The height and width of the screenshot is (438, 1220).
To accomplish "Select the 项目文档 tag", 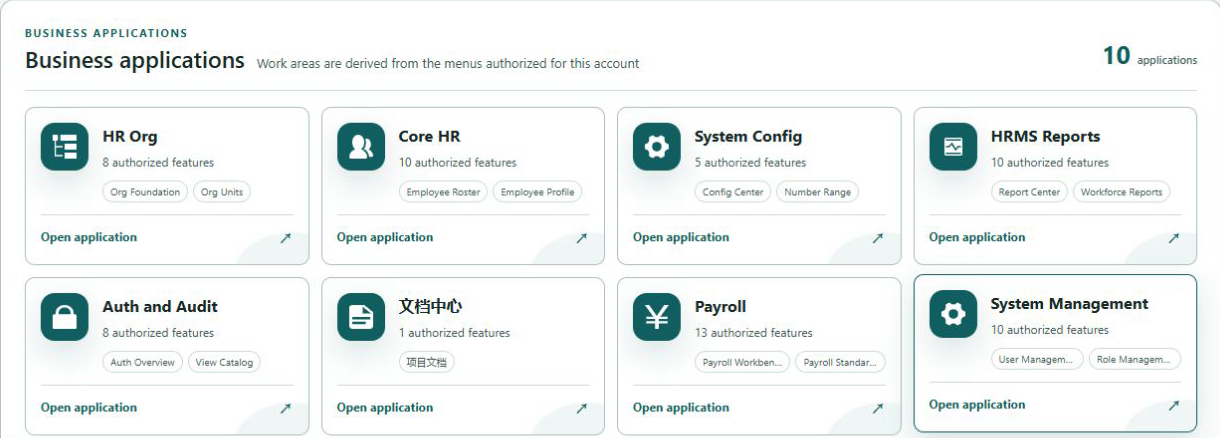I will [x=427, y=363].
